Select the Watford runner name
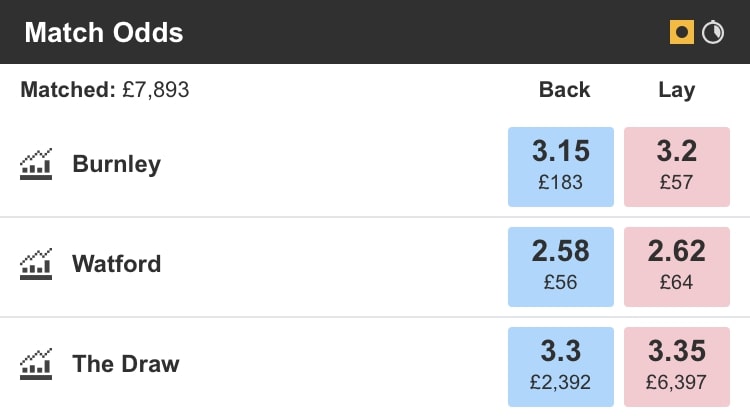Screen dimensions: 750x416 [x=116, y=264]
